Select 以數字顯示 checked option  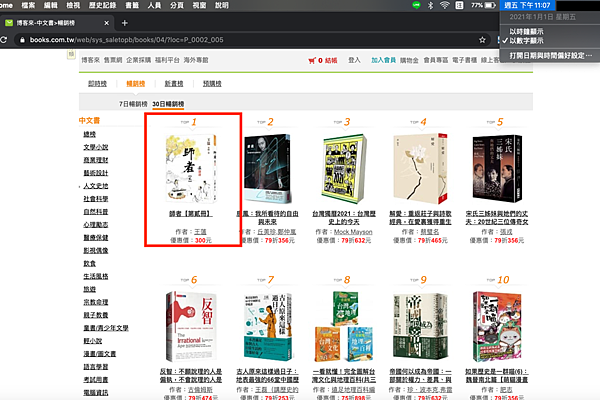tap(526, 41)
